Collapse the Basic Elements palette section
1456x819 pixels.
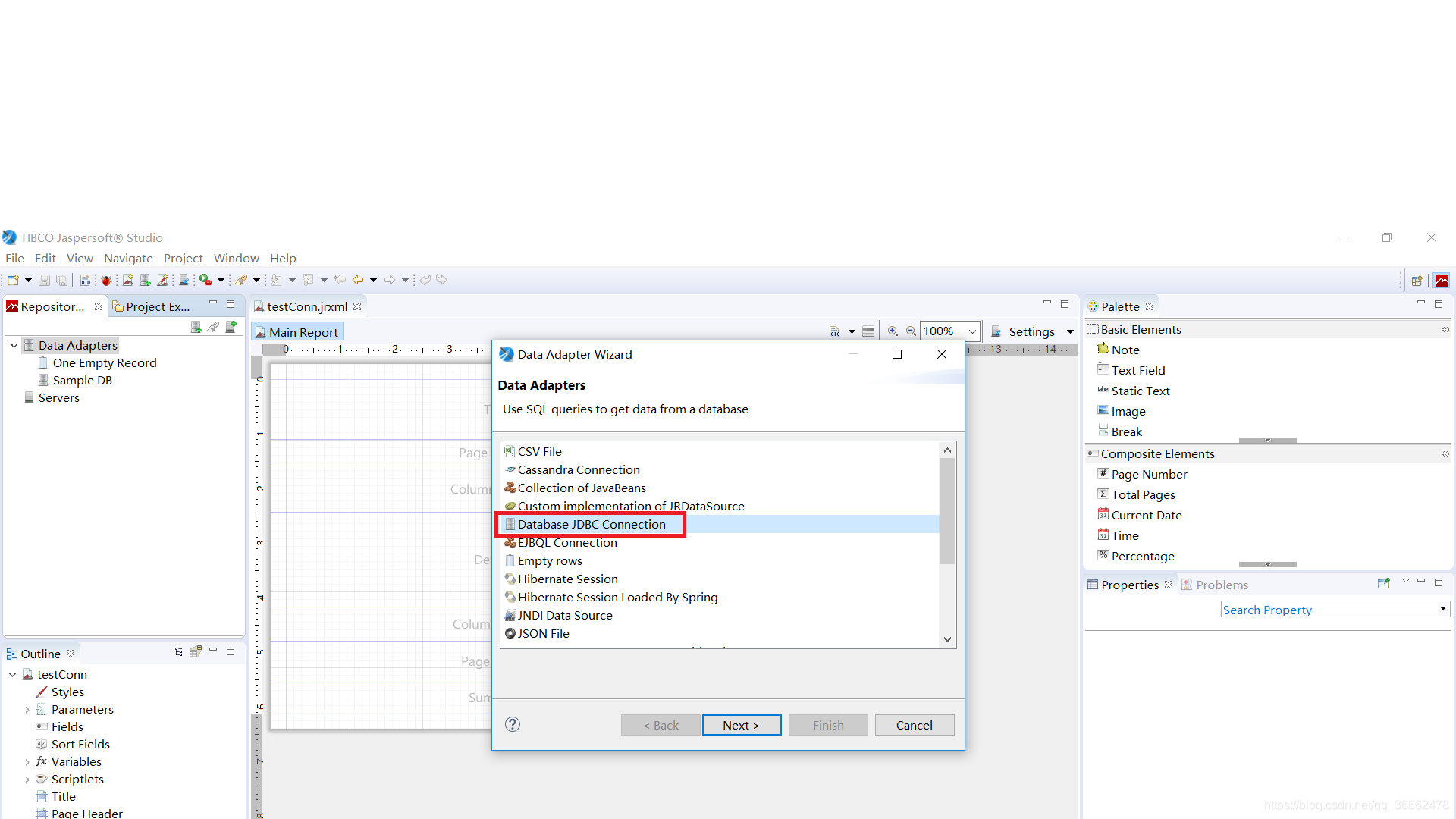(x=1445, y=329)
